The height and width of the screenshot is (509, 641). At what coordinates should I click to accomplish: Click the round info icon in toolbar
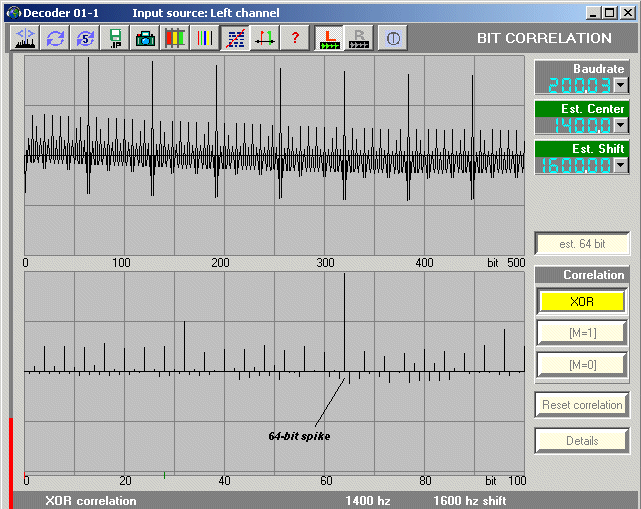(393, 38)
